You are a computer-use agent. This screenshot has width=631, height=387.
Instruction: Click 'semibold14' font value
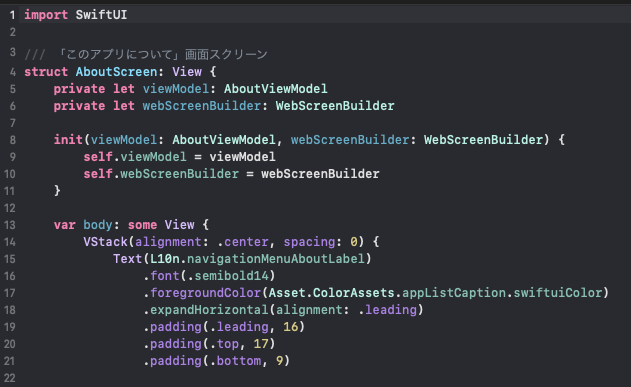coord(231,276)
